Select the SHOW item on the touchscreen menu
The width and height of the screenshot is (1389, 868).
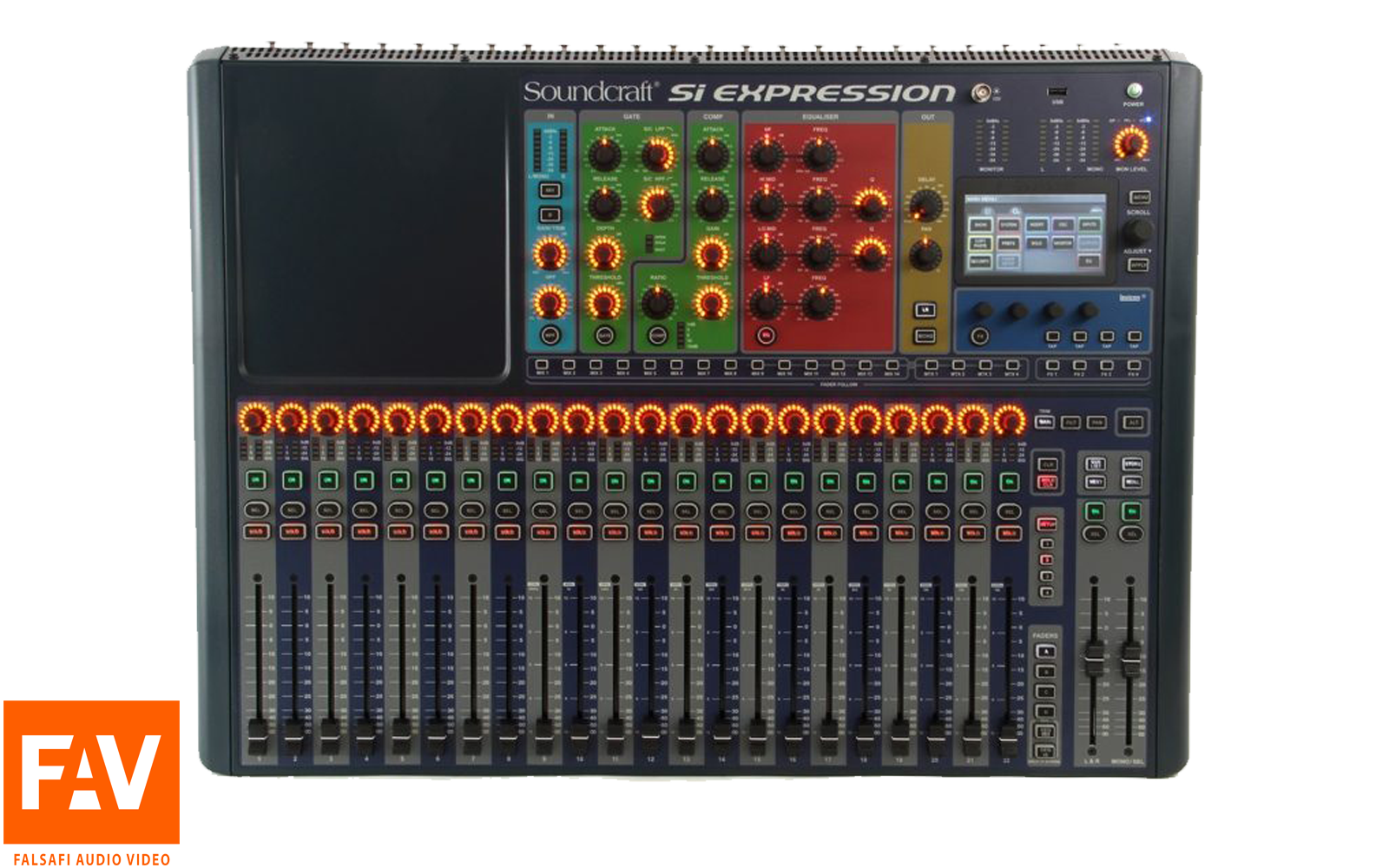tap(980, 225)
